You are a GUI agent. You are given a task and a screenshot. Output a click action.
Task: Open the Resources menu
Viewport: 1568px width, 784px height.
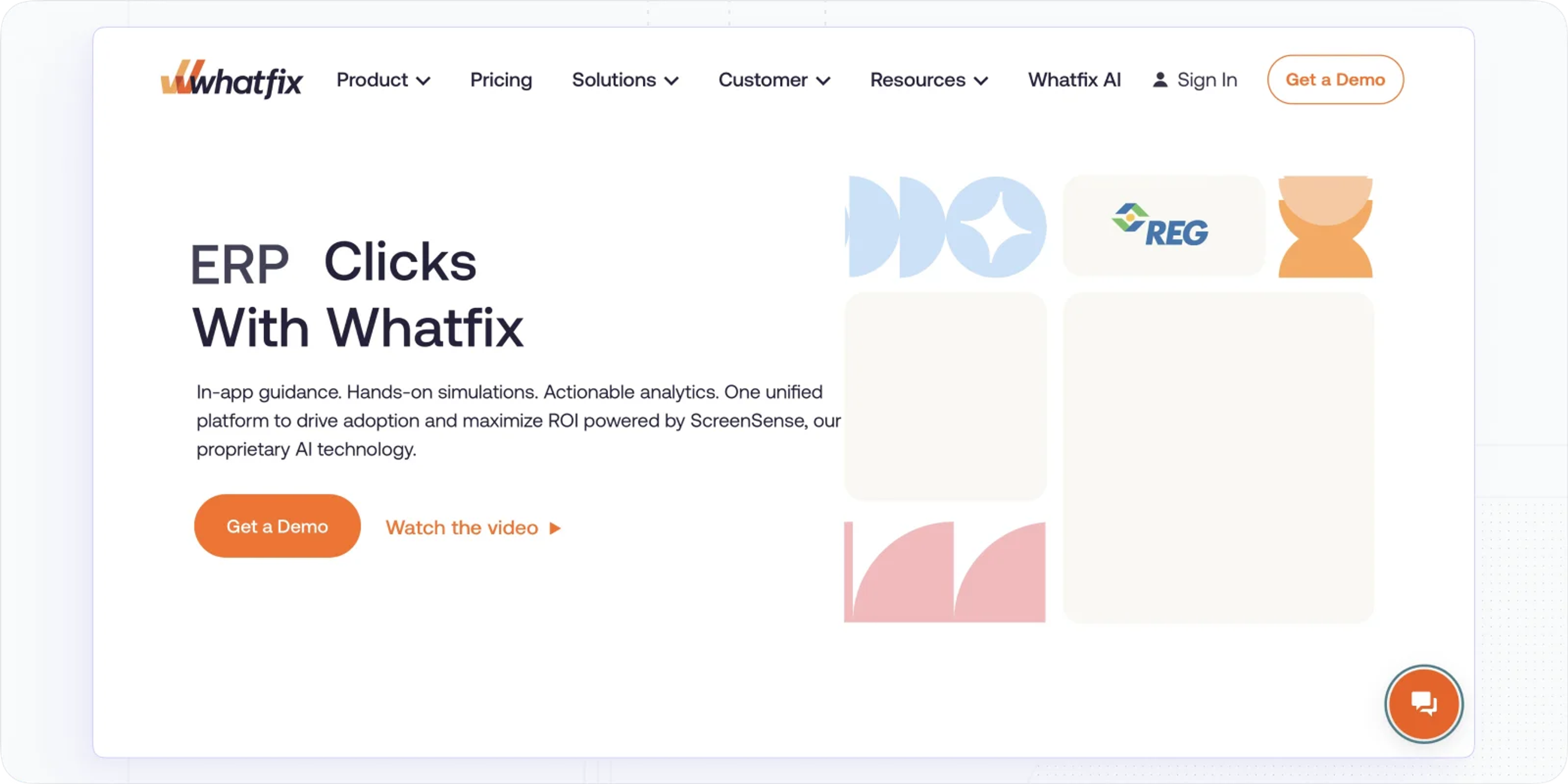929,80
